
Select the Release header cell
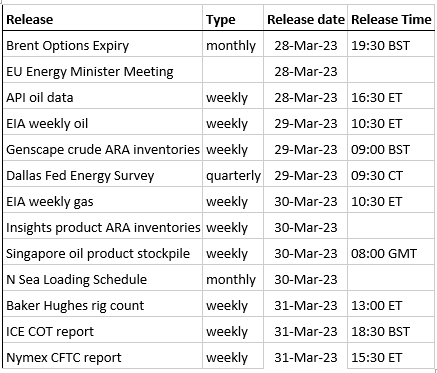pyautogui.click(x=103, y=19)
